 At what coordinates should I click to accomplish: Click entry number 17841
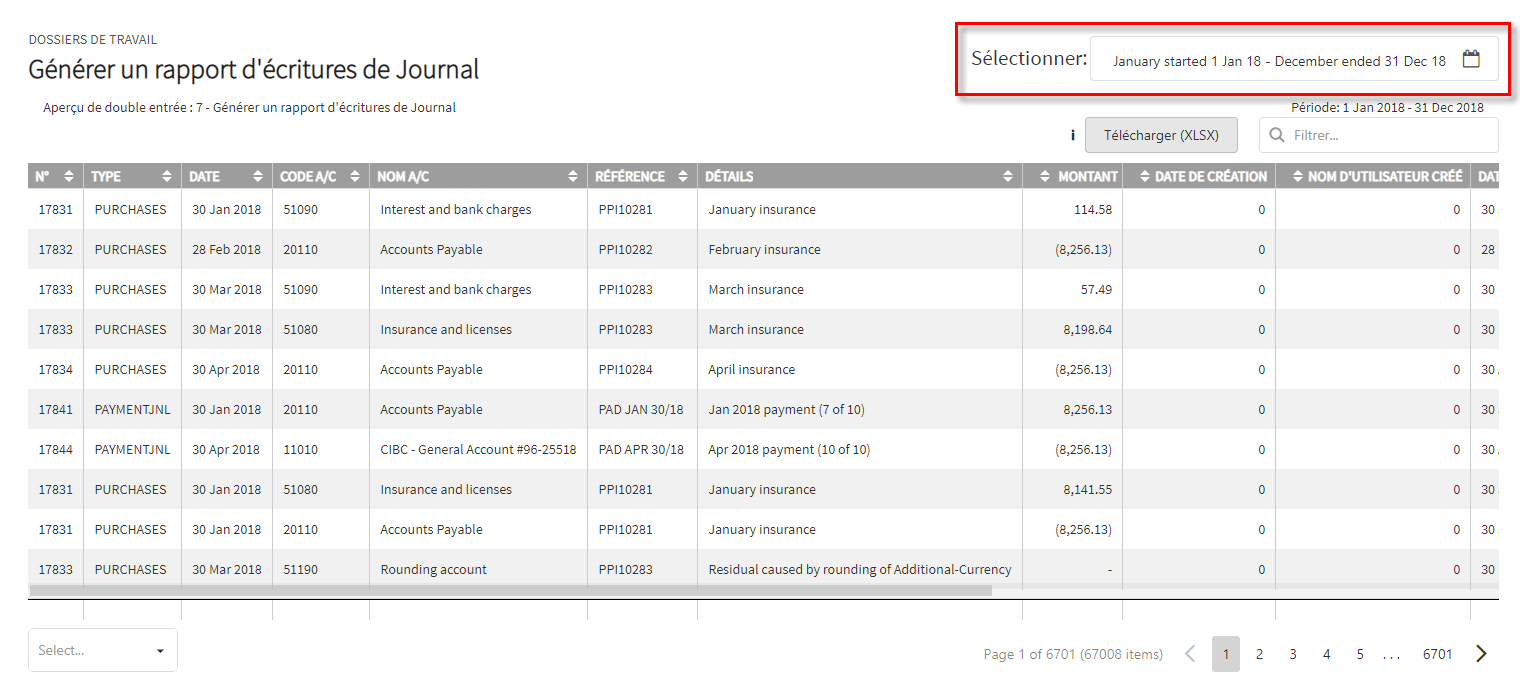tap(55, 409)
